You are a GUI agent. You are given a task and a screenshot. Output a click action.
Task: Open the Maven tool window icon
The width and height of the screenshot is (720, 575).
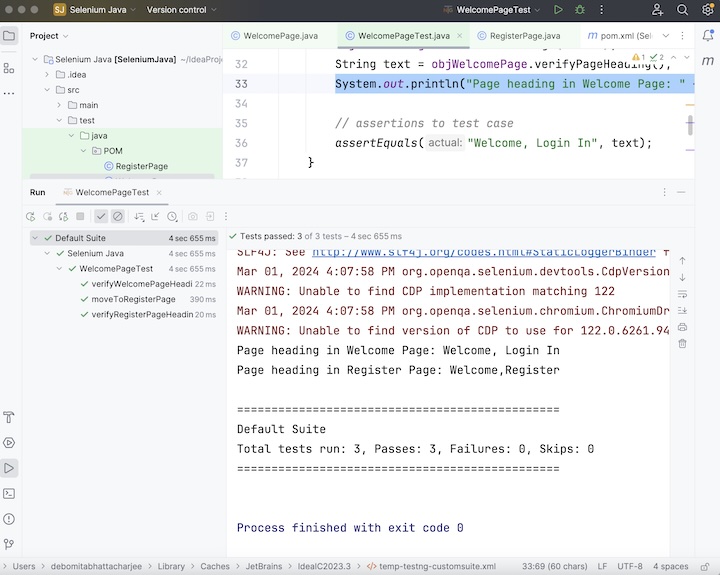708,60
